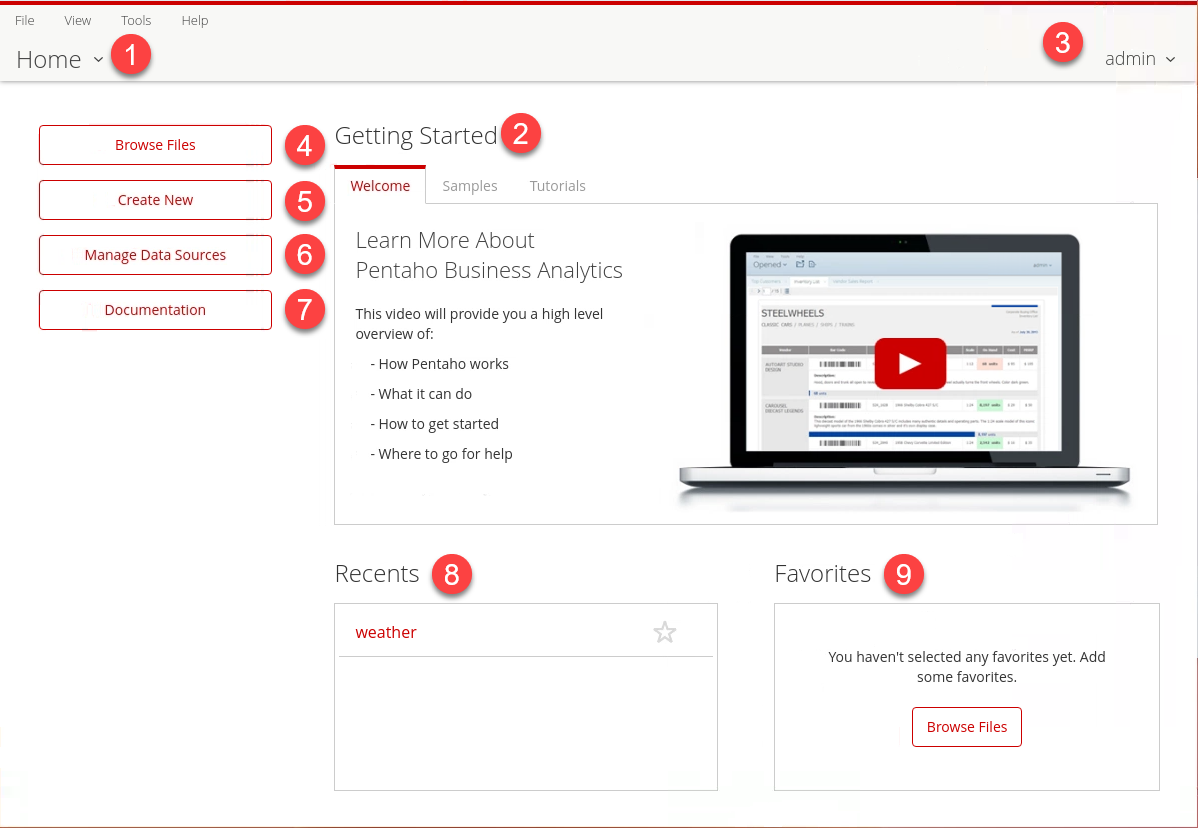The height and width of the screenshot is (828, 1198).
Task: Click the 'You haven't selected any favorites' message
Action: click(x=966, y=667)
